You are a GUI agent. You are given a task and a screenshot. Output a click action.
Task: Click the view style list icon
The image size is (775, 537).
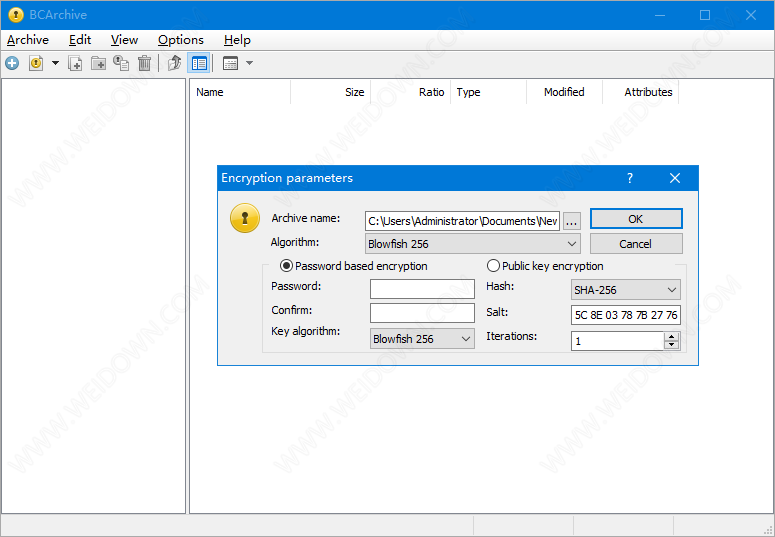pyautogui.click(x=230, y=63)
